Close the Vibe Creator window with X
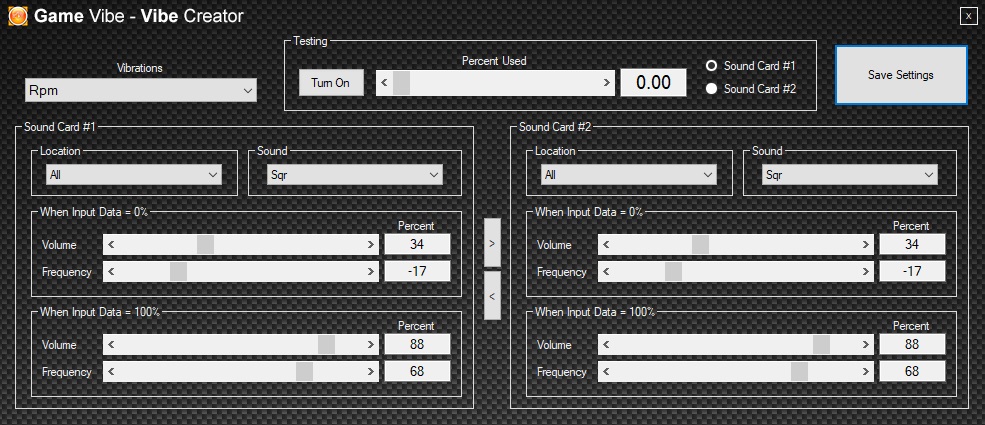The width and height of the screenshot is (985, 425). (968, 17)
